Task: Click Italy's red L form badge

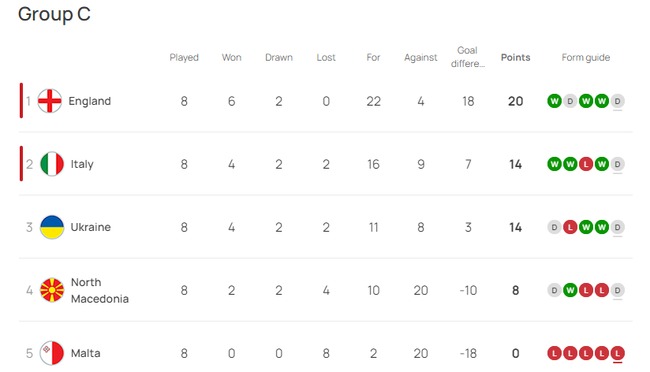Action: [586, 164]
